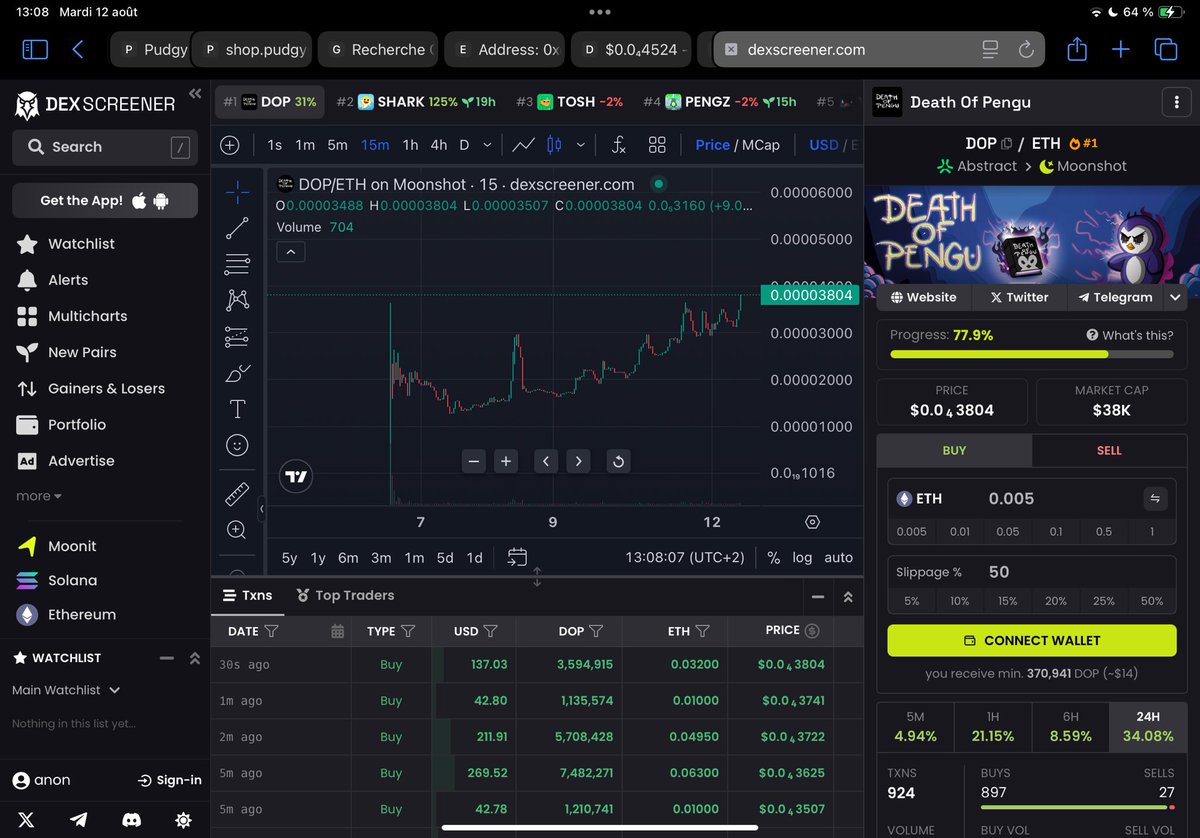This screenshot has width=1200, height=838.
Task: Select the trend line drawing tool
Action: 237,229
